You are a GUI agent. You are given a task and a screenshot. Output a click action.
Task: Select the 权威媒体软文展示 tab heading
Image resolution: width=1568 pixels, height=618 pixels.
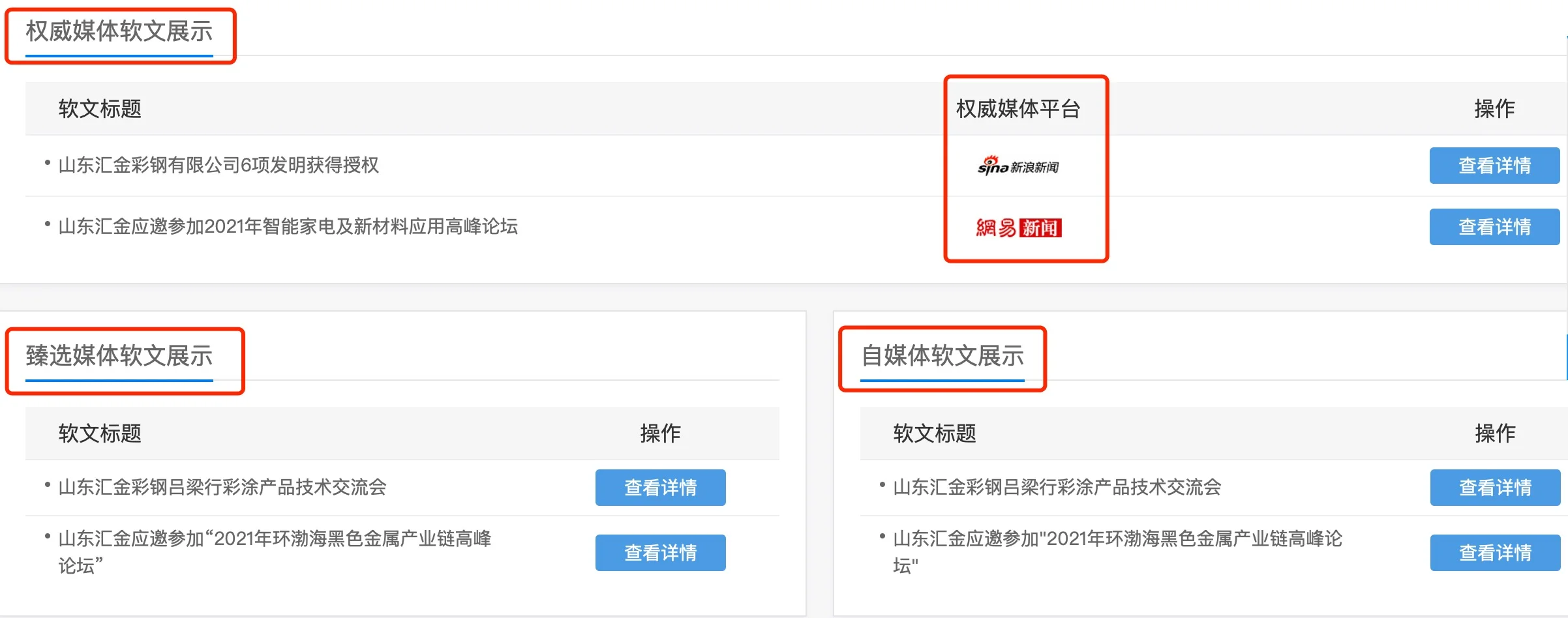coord(119,31)
